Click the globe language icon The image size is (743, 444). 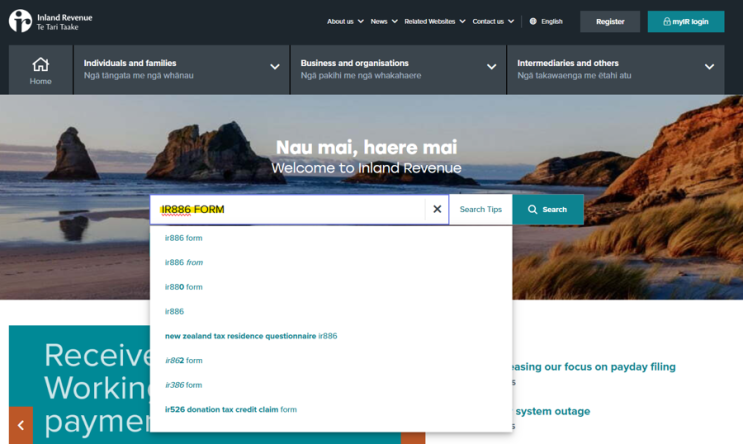click(x=533, y=21)
